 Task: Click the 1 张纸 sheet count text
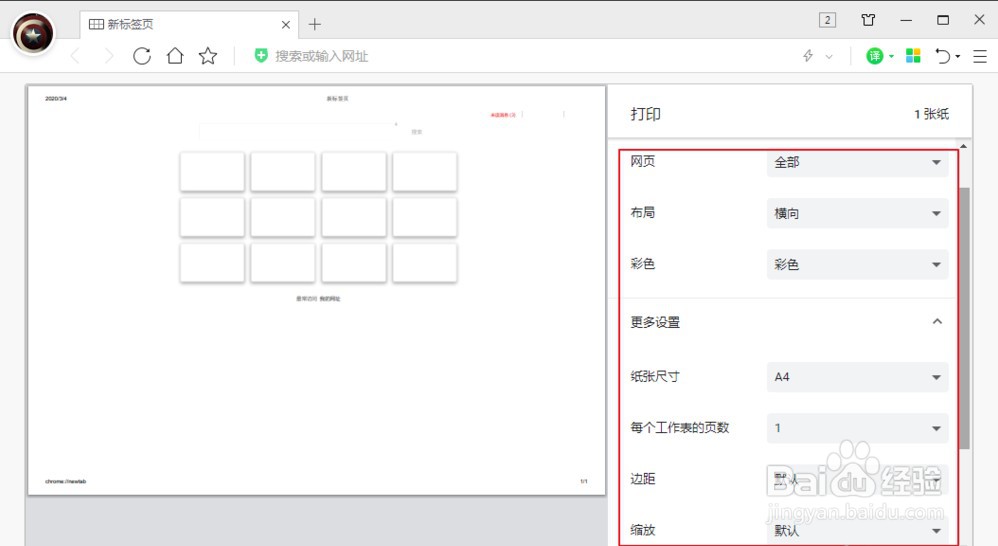[x=931, y=114]
